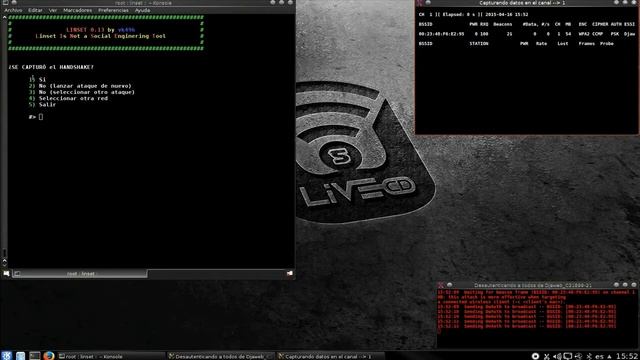Launch the terminal from the taskbar

coord(35,356)
